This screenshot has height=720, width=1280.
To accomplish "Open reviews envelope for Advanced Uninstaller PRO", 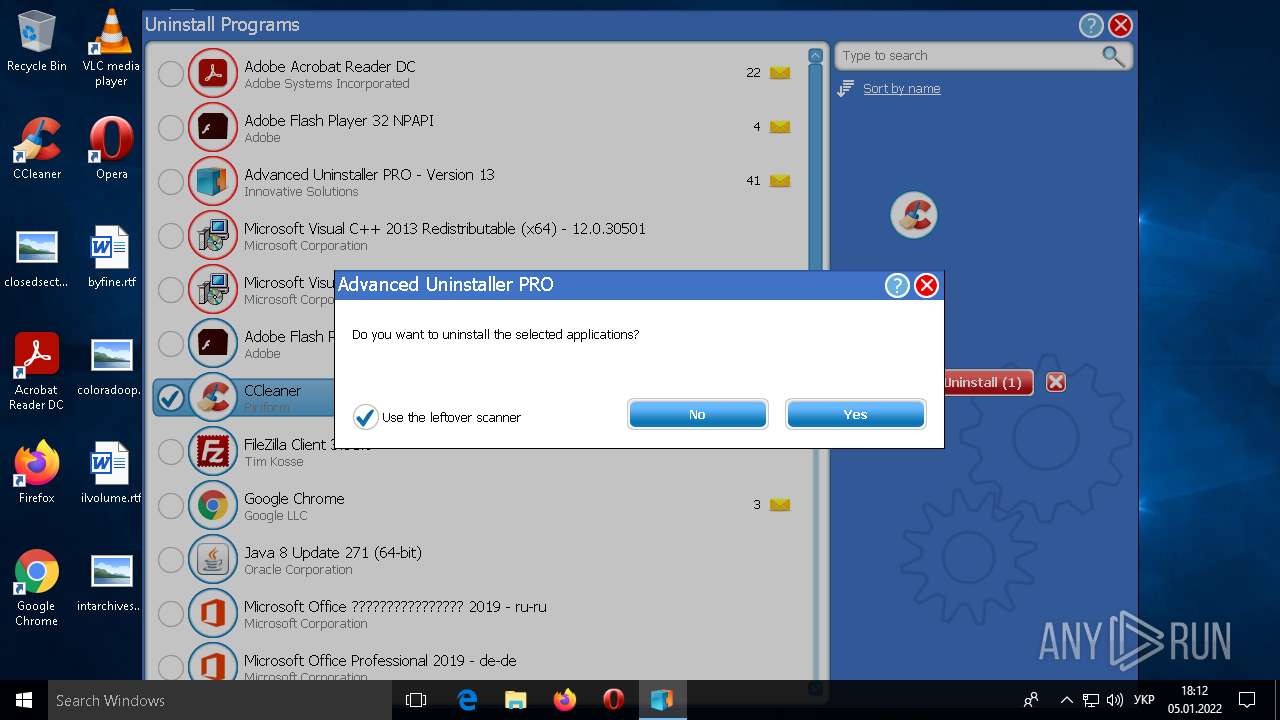I will click(780, 181).
